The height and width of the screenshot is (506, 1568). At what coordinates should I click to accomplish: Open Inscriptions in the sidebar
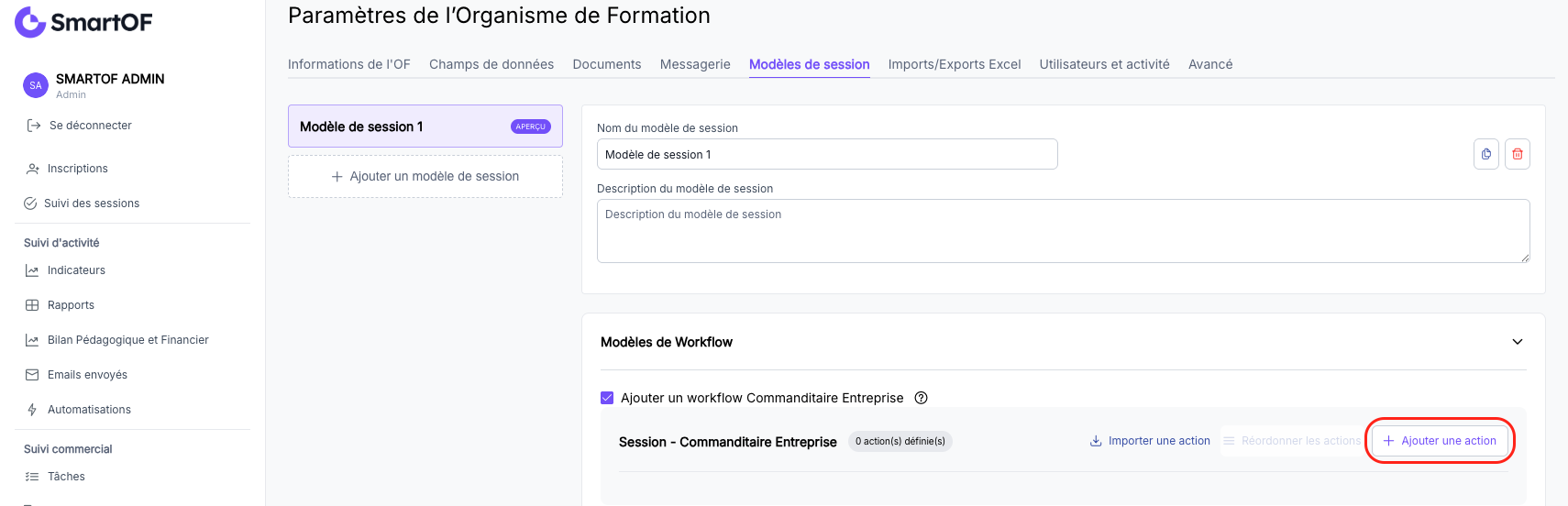[78, 169]
